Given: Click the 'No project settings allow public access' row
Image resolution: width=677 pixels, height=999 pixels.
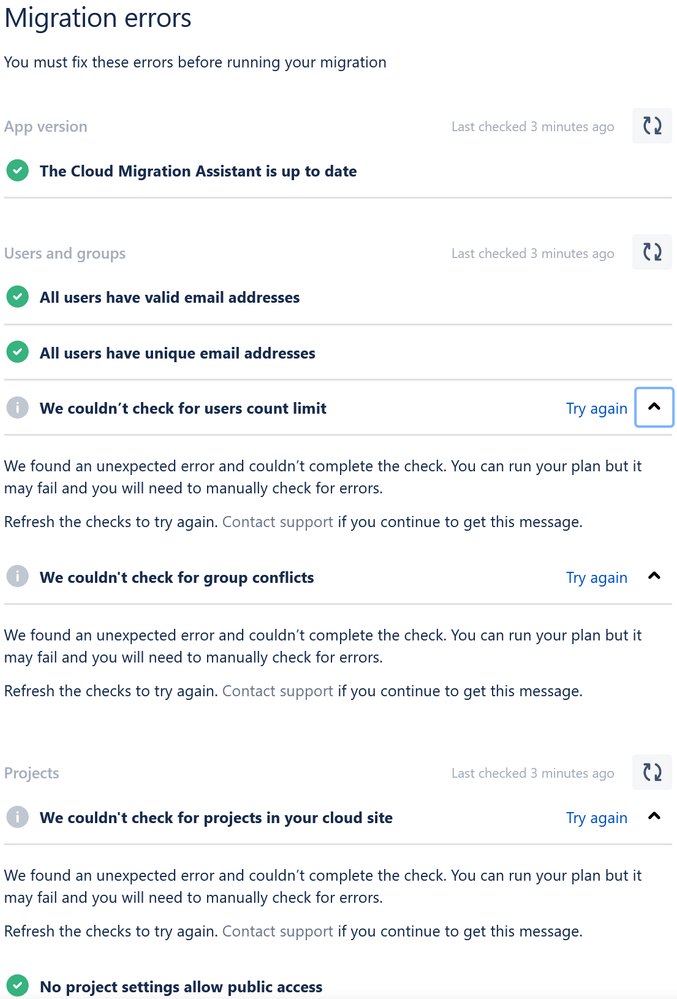Looking at the screenshot, I should (181, 987).
